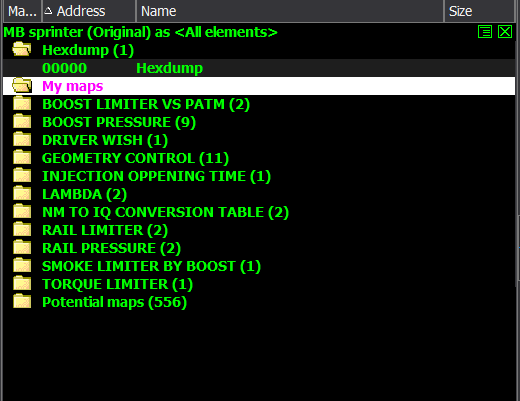The image size is (520, 401).
Task: Click the INJECTION OPPENING TIME folder icon
Action: pos(22,175)
